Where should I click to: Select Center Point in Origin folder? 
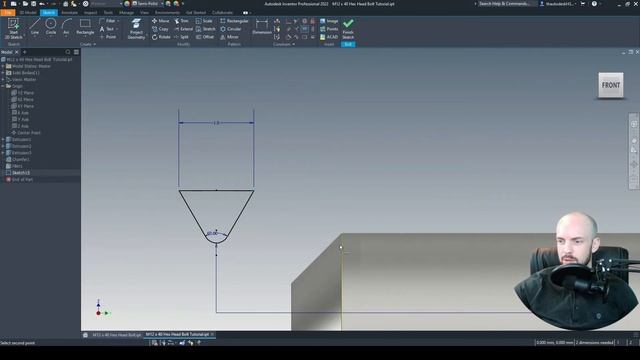pyautogui.click(x=26, y=133)
